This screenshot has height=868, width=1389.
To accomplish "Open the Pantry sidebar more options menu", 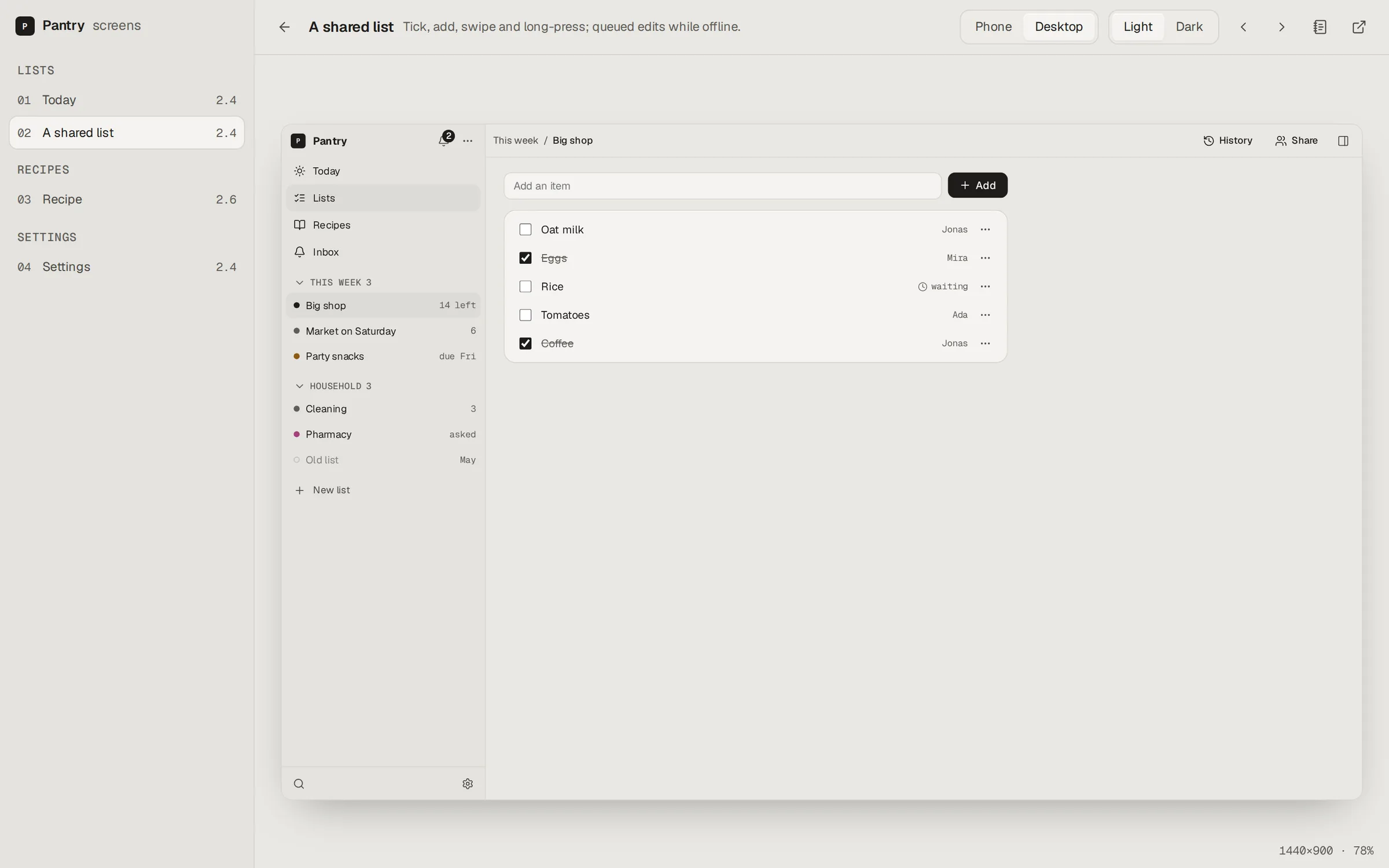I will coord(468,141).
